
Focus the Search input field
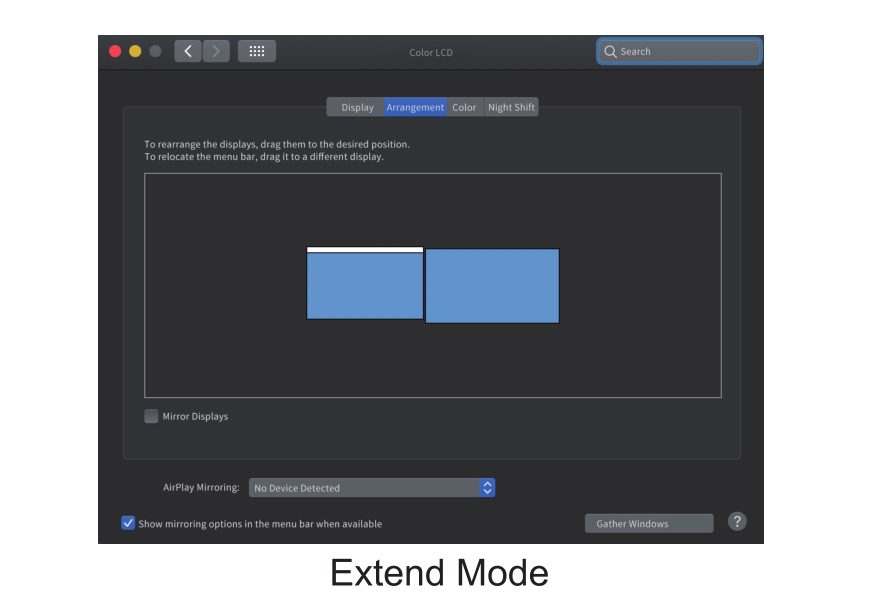coord(685,52)
